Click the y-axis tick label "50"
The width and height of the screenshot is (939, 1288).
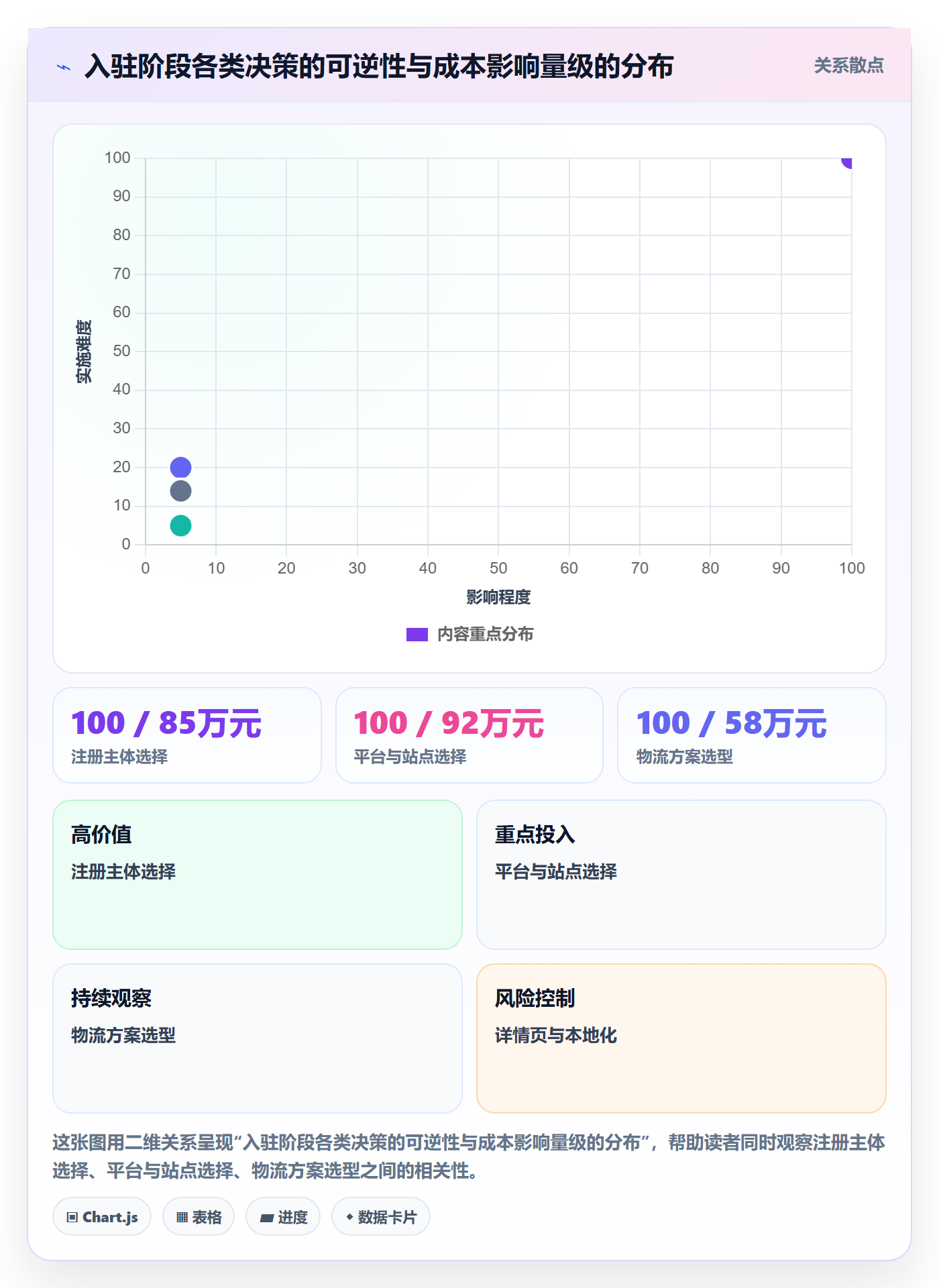pos(121,351)
